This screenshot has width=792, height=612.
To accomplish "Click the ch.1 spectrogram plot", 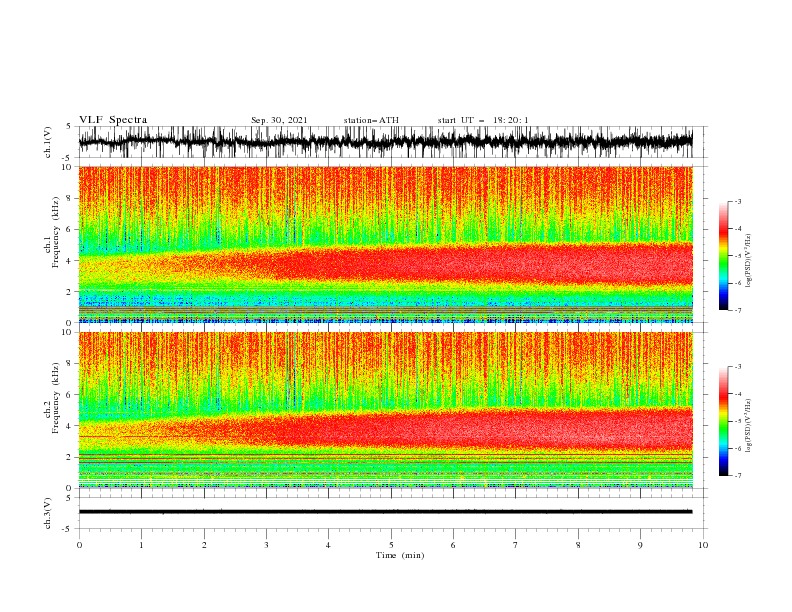I will [385, 244].
